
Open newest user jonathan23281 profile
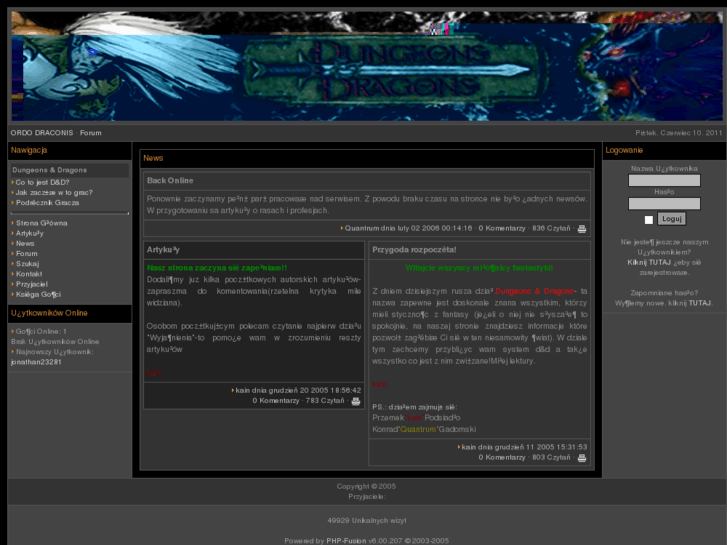click(x=36, y=362)
